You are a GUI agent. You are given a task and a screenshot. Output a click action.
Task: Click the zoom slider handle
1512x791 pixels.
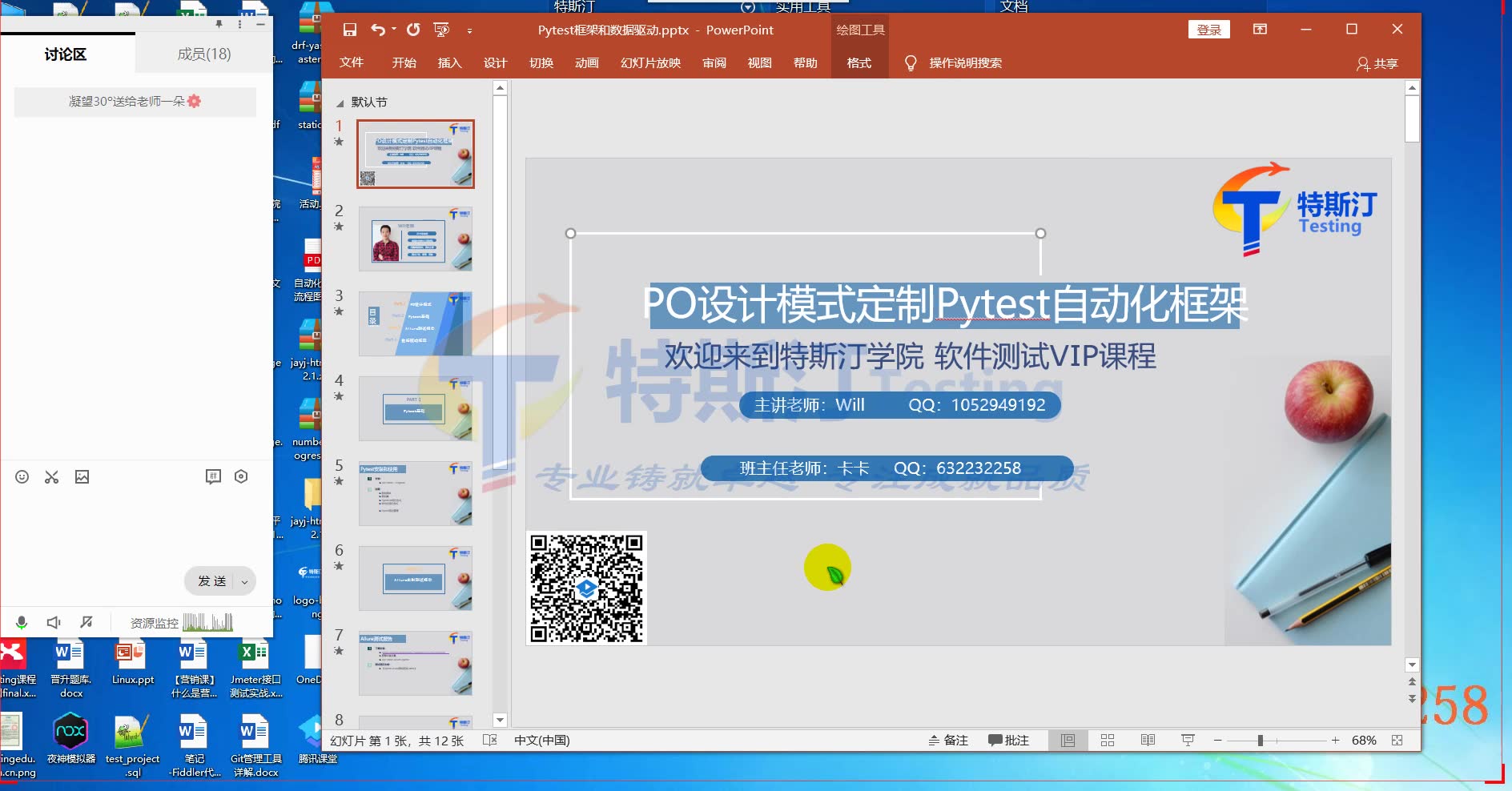(1260, 740)
